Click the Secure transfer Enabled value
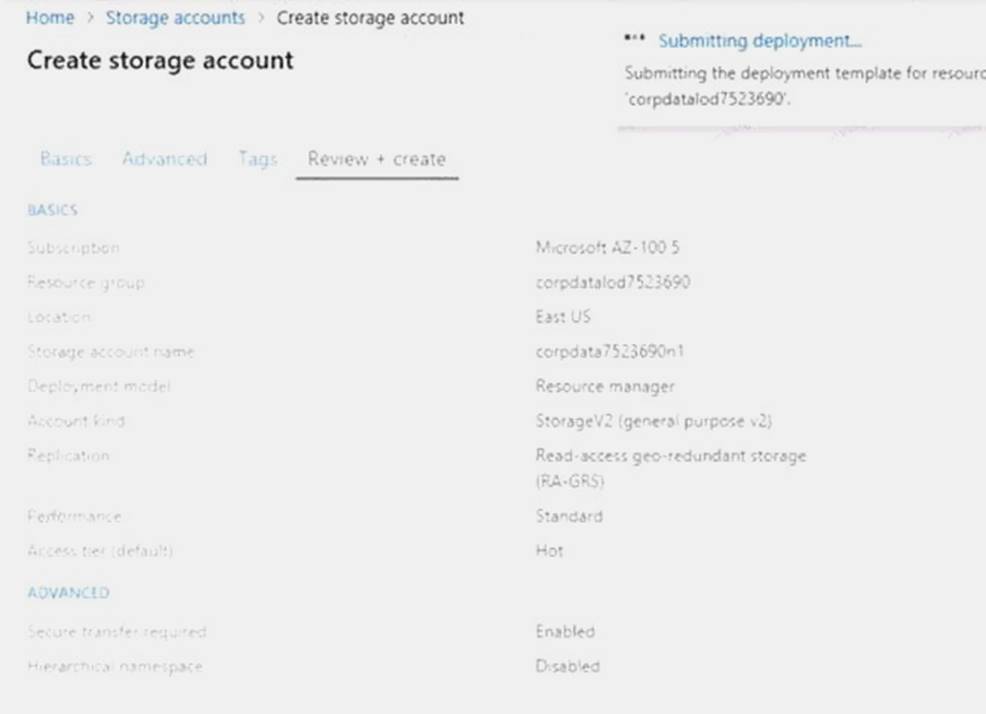This screenshot has width=986, height=714. 565,632
